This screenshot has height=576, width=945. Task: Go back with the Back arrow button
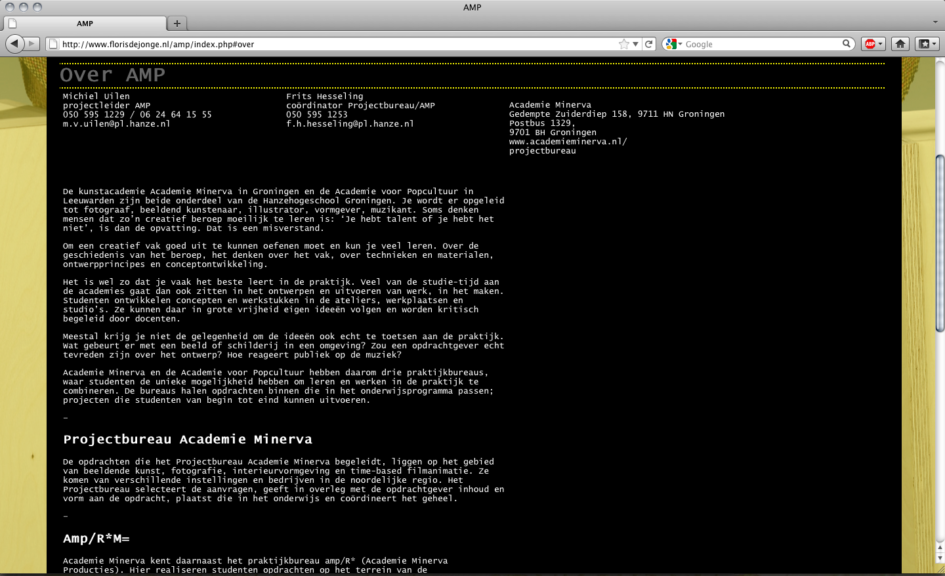point(14,43)
